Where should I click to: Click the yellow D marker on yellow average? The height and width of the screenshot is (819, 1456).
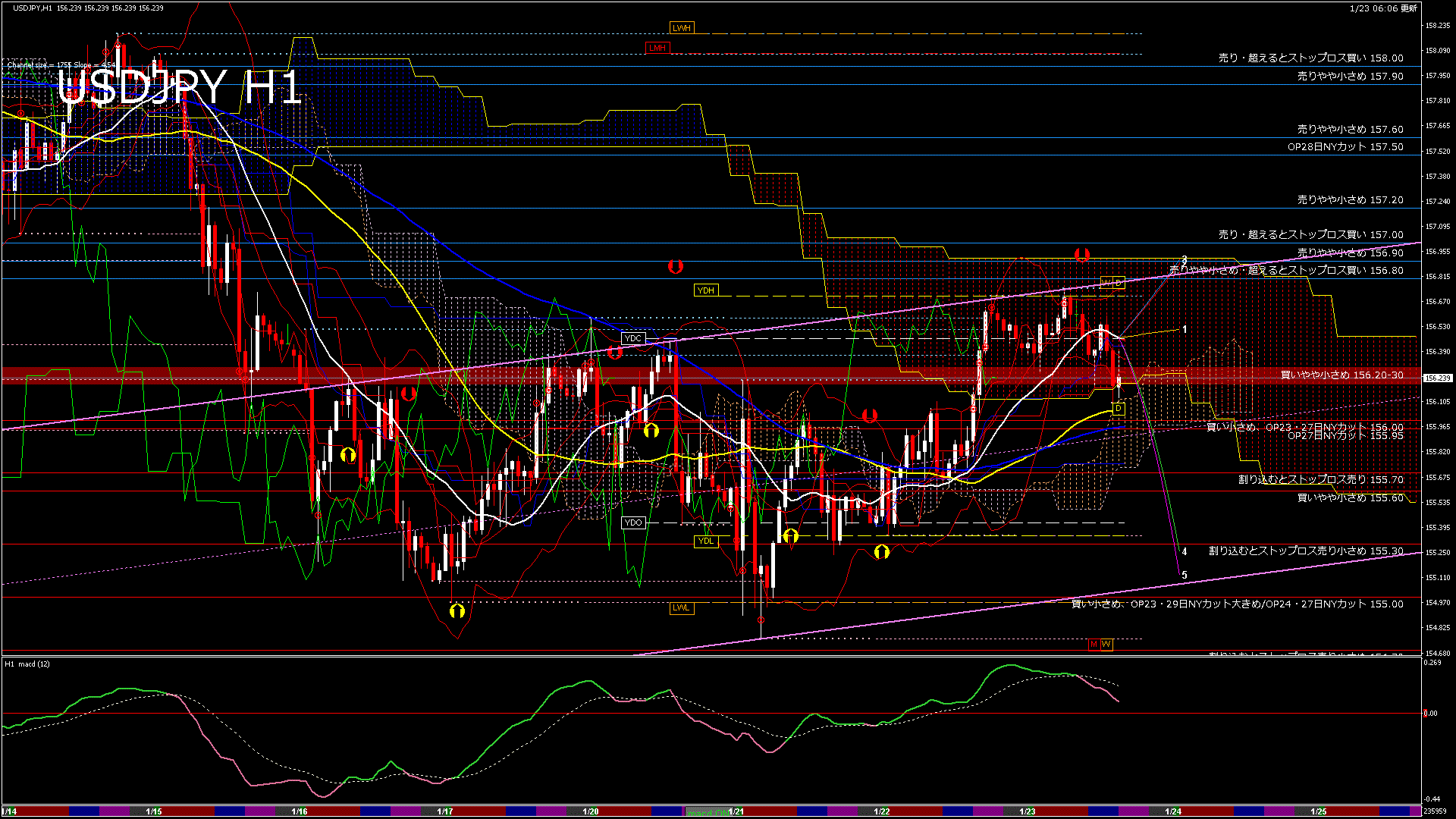click(x=1119, y=409)
